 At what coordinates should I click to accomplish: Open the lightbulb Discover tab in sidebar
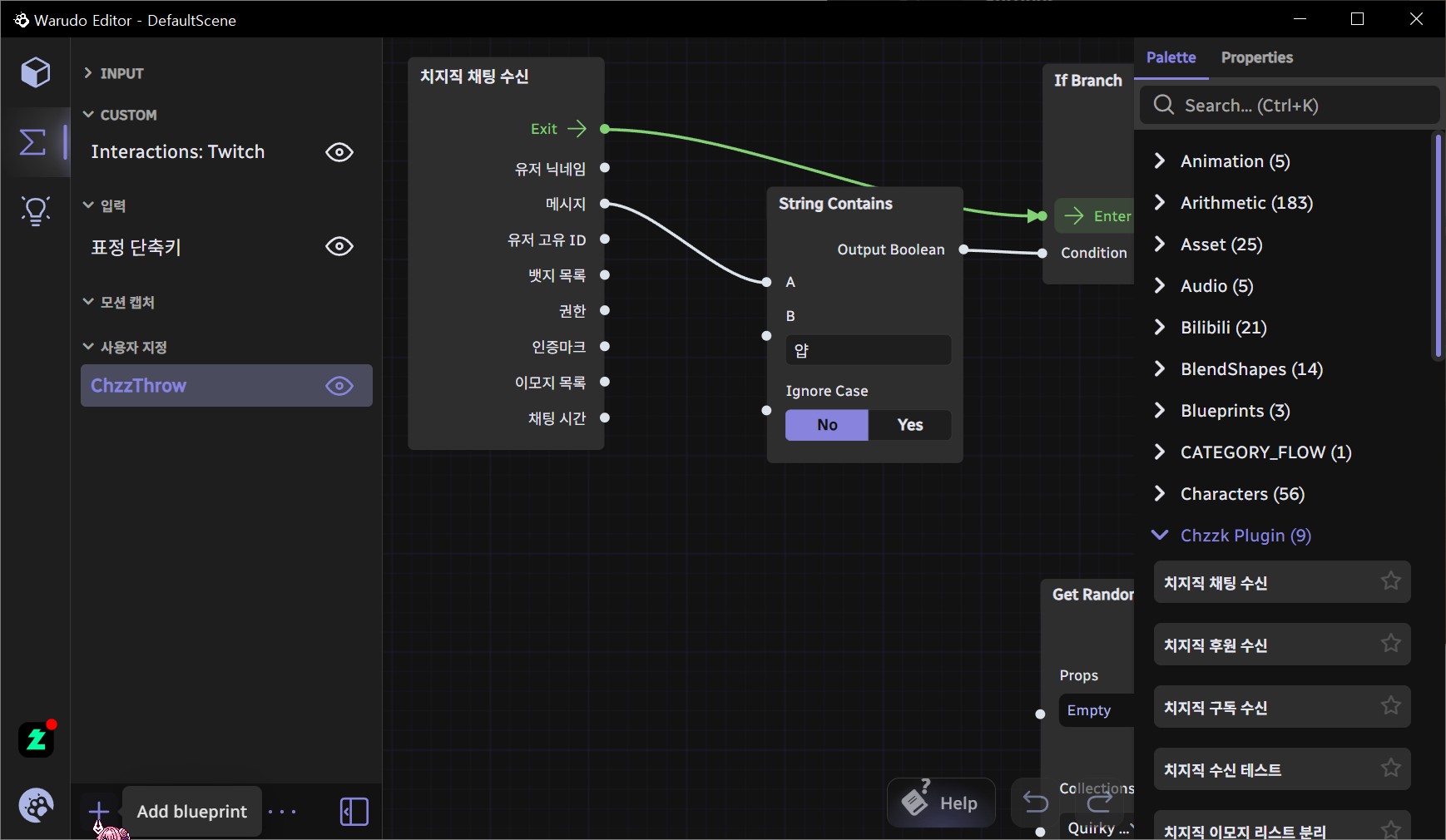(35, 211)
